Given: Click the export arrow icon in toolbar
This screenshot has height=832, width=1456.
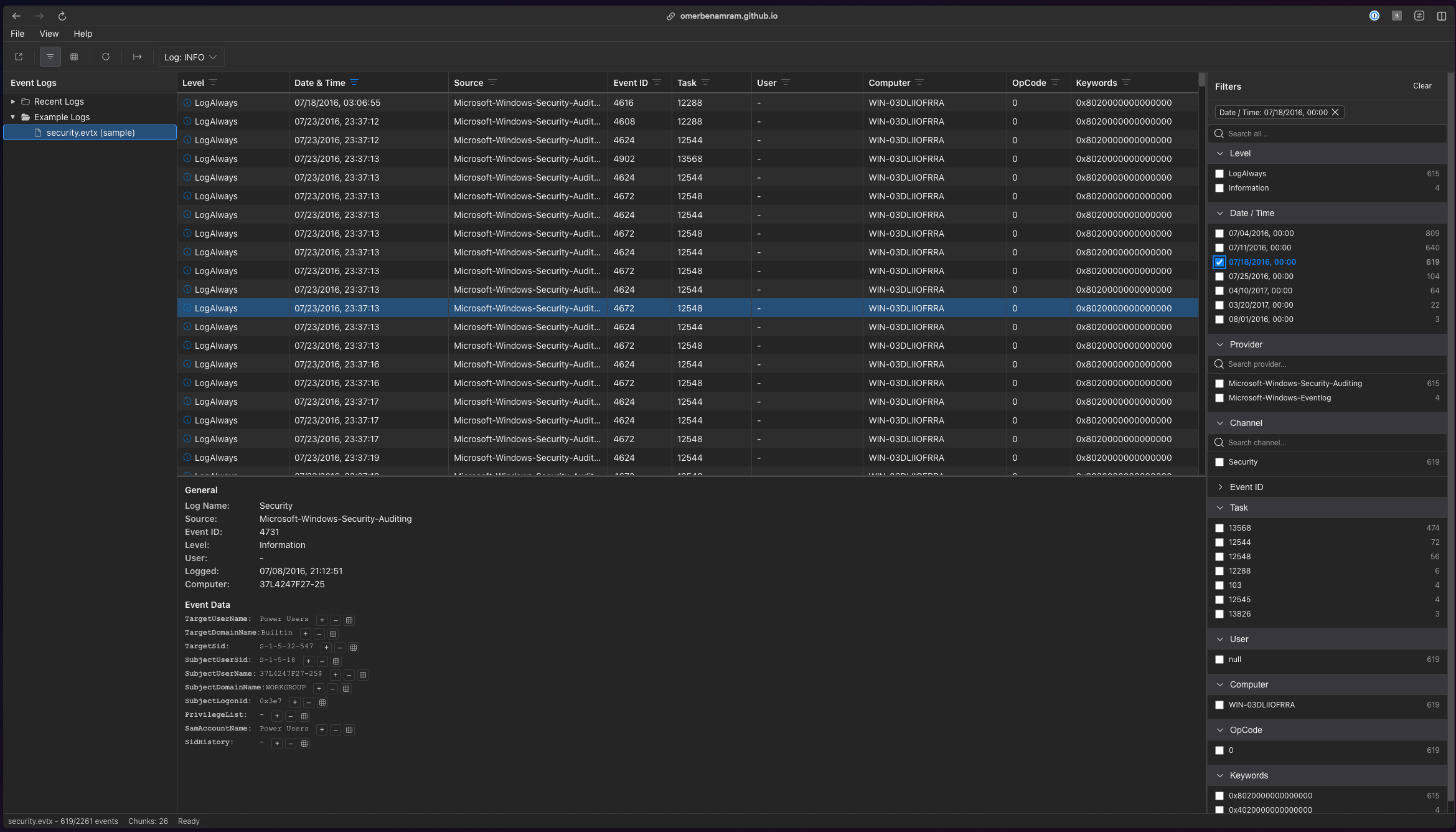Looking at the screenshot, I should coord(137,57).
